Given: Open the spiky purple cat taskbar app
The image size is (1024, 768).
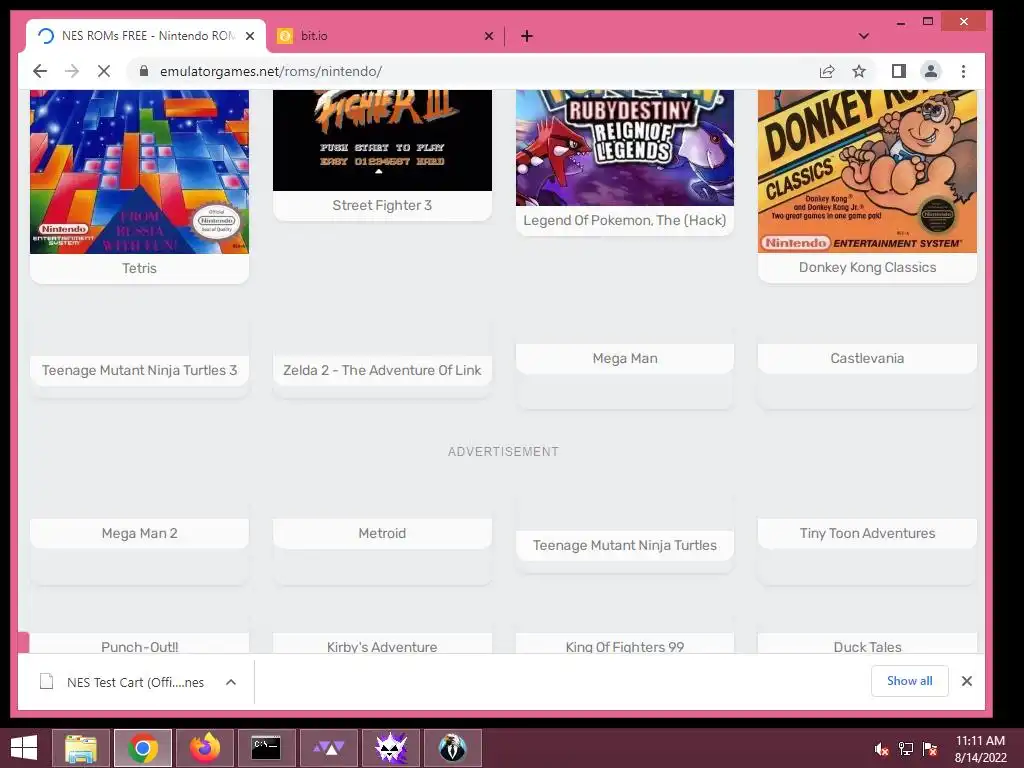Looking at the screenshot, I should [x=391, y=748].
